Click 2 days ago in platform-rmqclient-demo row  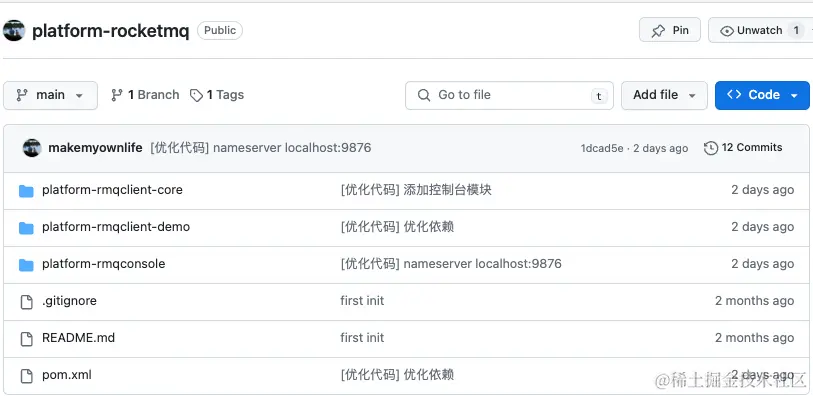pyautogui.click(x=762, y=227)
